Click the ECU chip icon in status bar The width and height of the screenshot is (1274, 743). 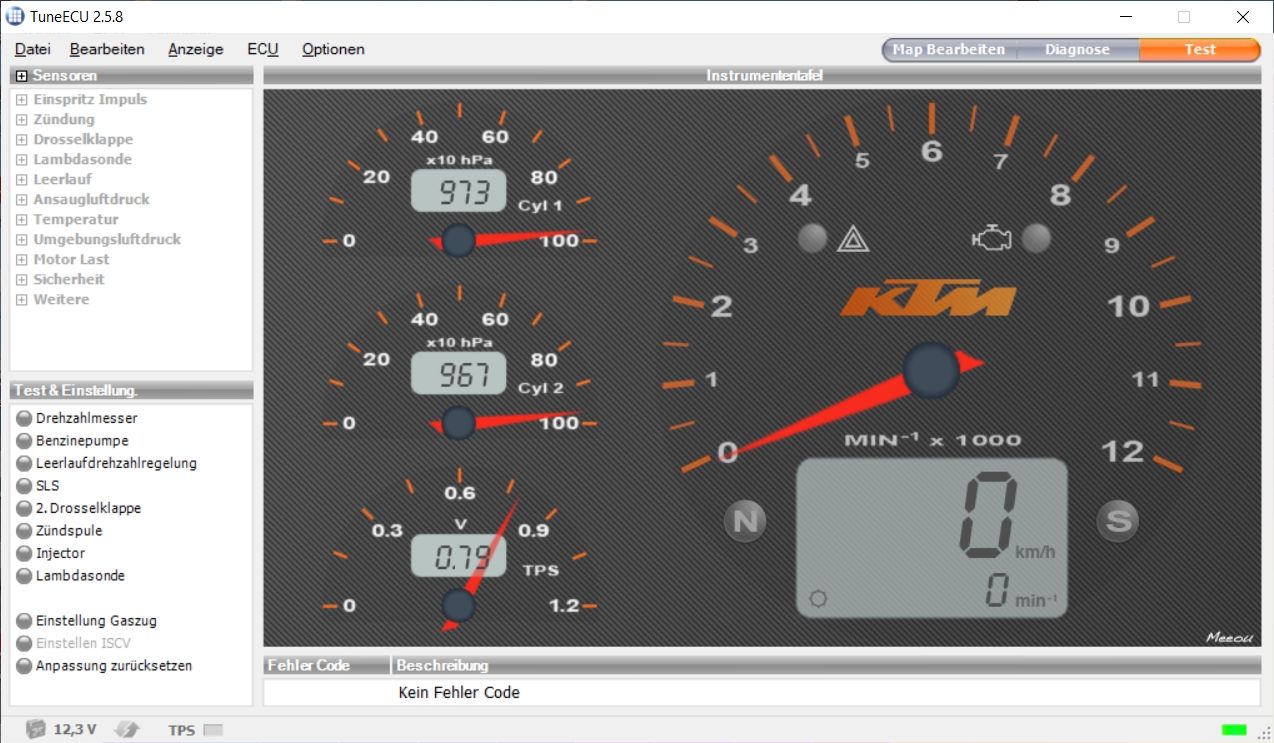coord(36,729)
